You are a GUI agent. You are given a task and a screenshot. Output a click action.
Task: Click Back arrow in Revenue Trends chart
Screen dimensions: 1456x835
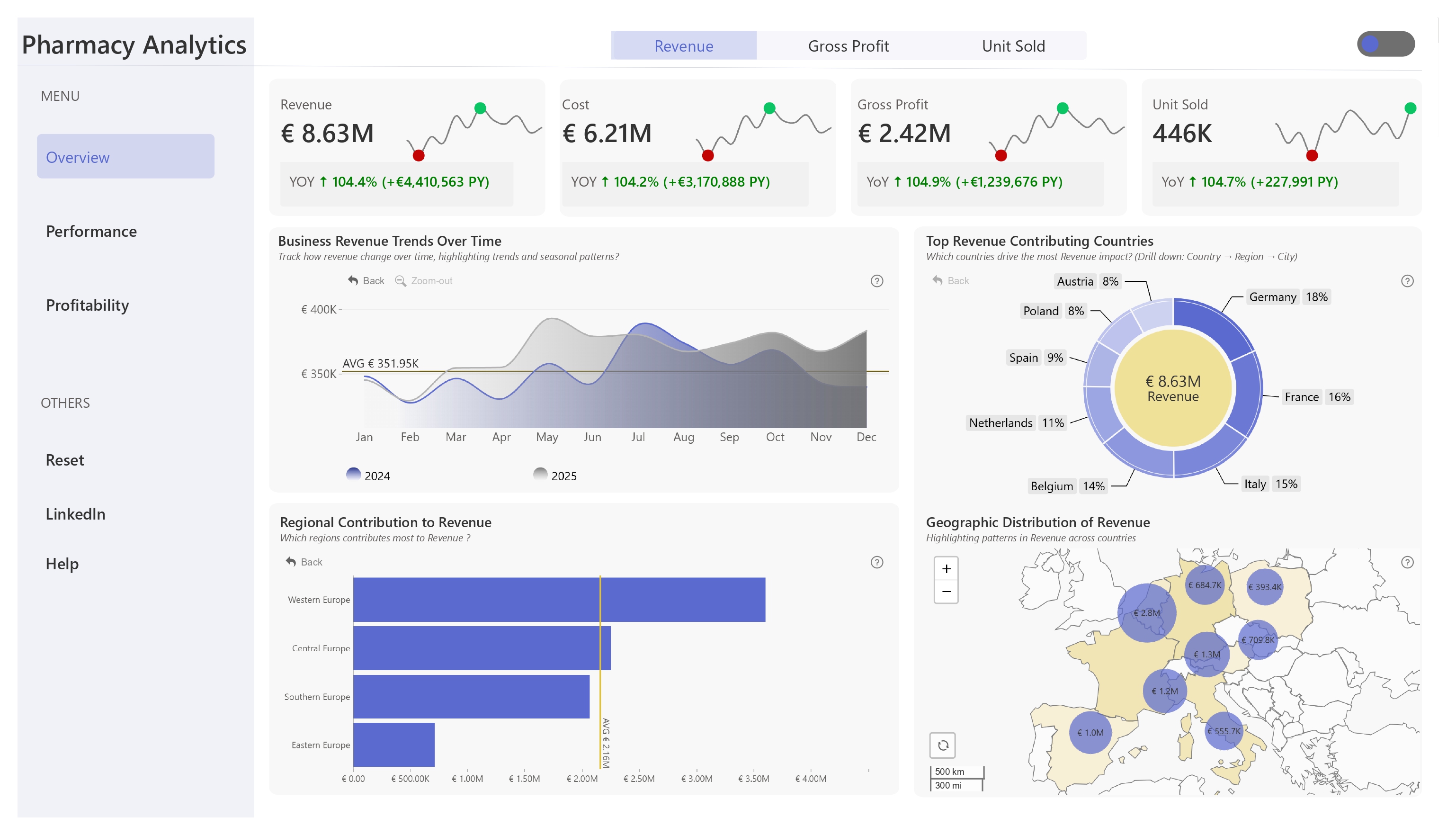point(353,280)
